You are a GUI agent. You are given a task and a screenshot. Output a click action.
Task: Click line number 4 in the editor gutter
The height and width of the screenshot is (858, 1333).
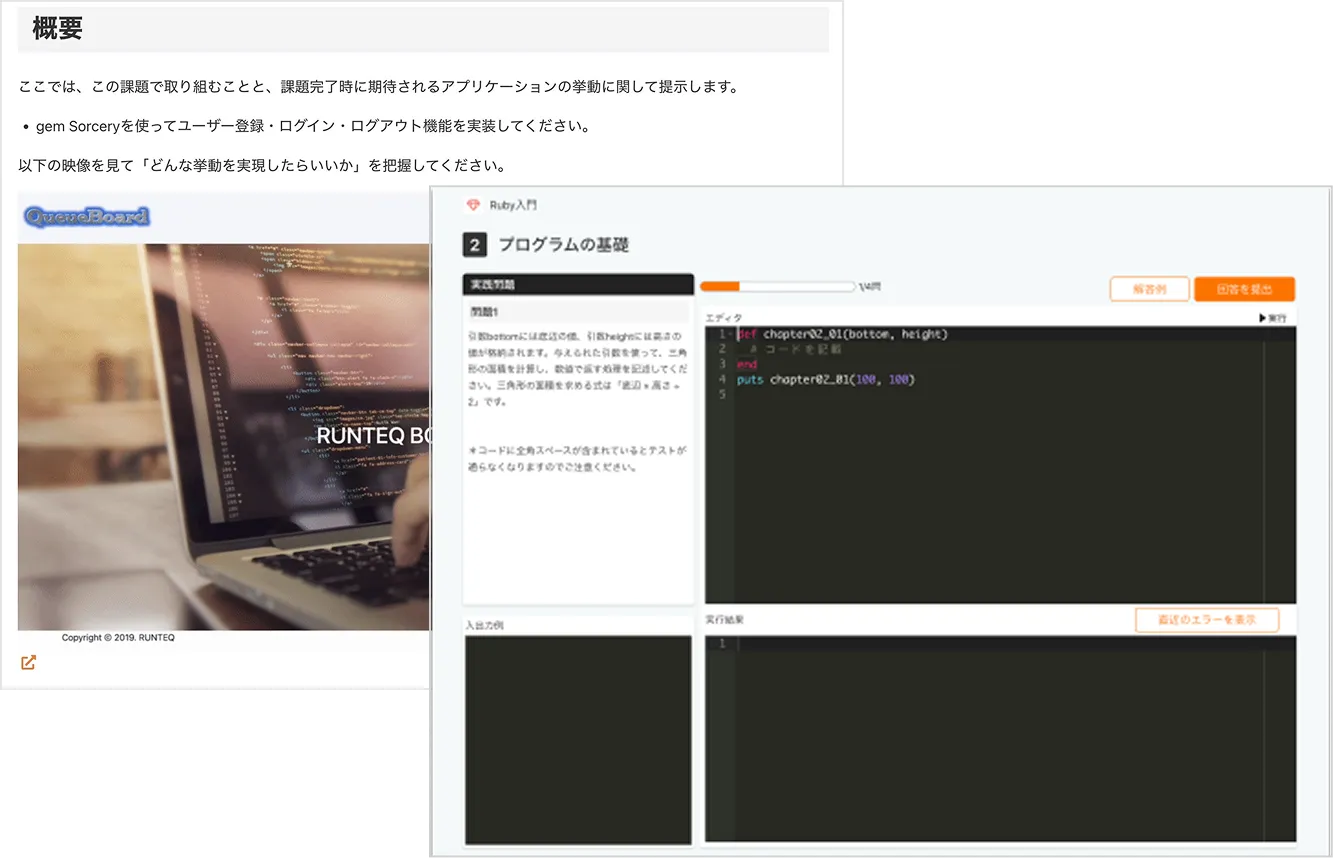click(722, 379)
